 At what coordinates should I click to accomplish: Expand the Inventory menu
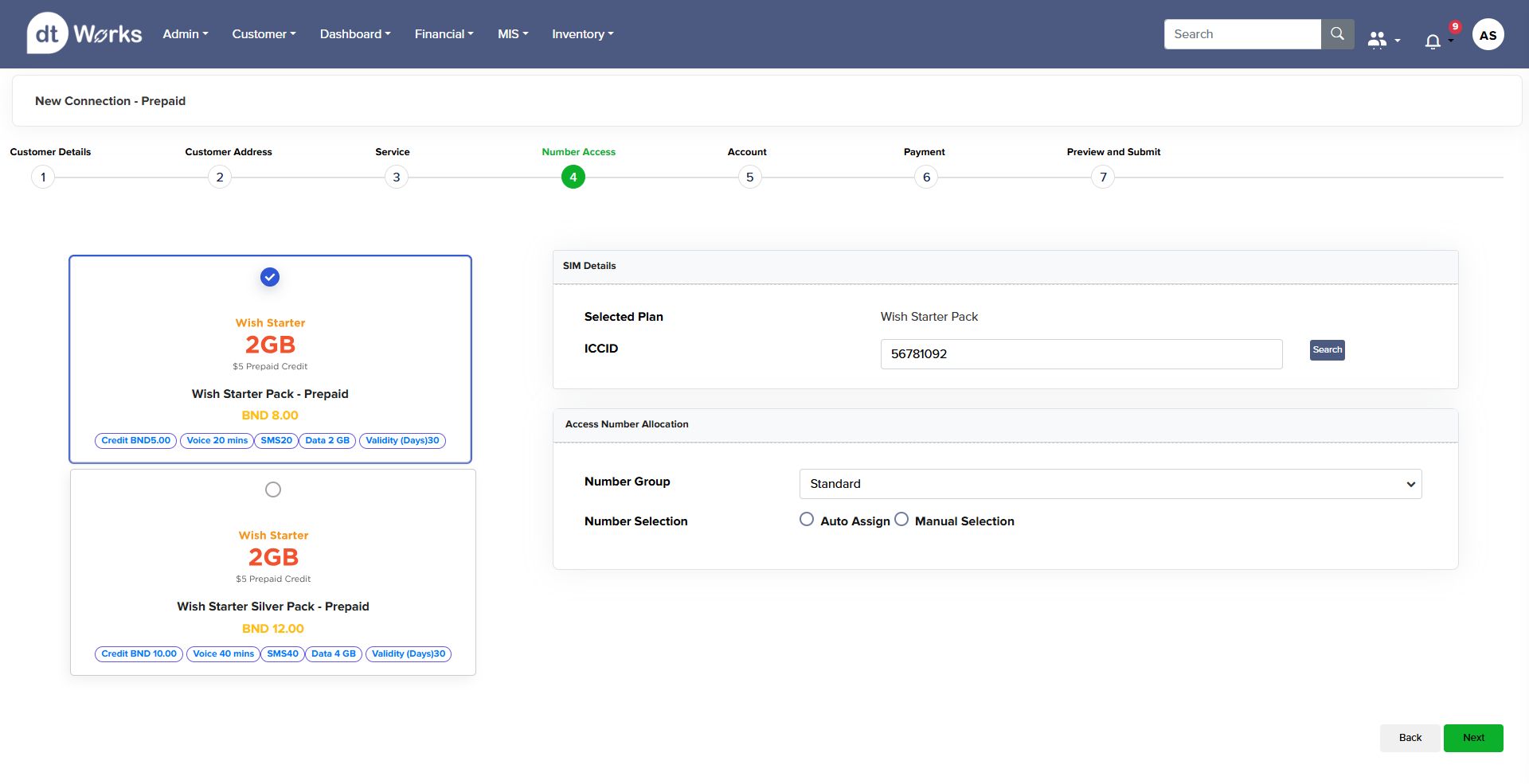583,34
